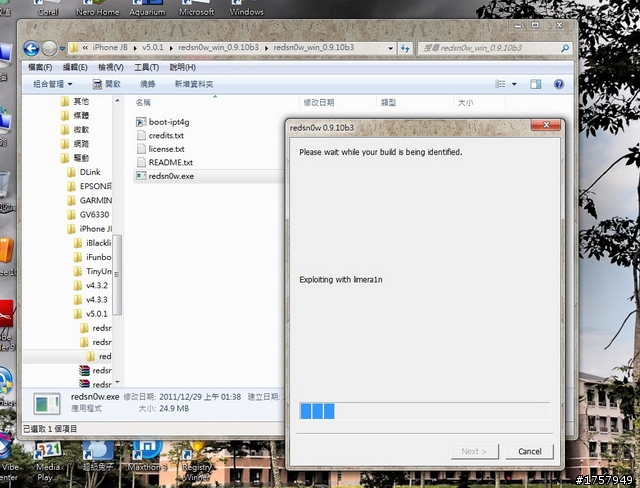Viewport: 640px width, 488px height.
Task: Select the 網路 folder in tree
Action: click(74, 144)
